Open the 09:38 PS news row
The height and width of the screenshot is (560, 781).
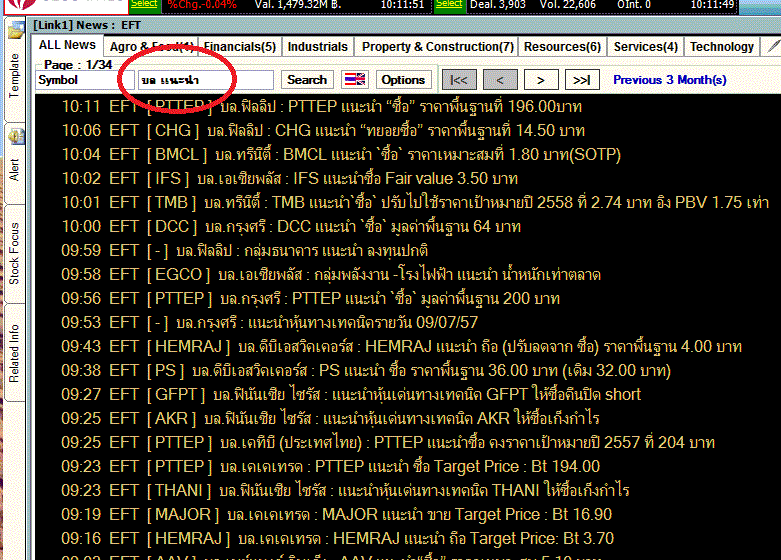pyautogui.click(x=366, y=370)
